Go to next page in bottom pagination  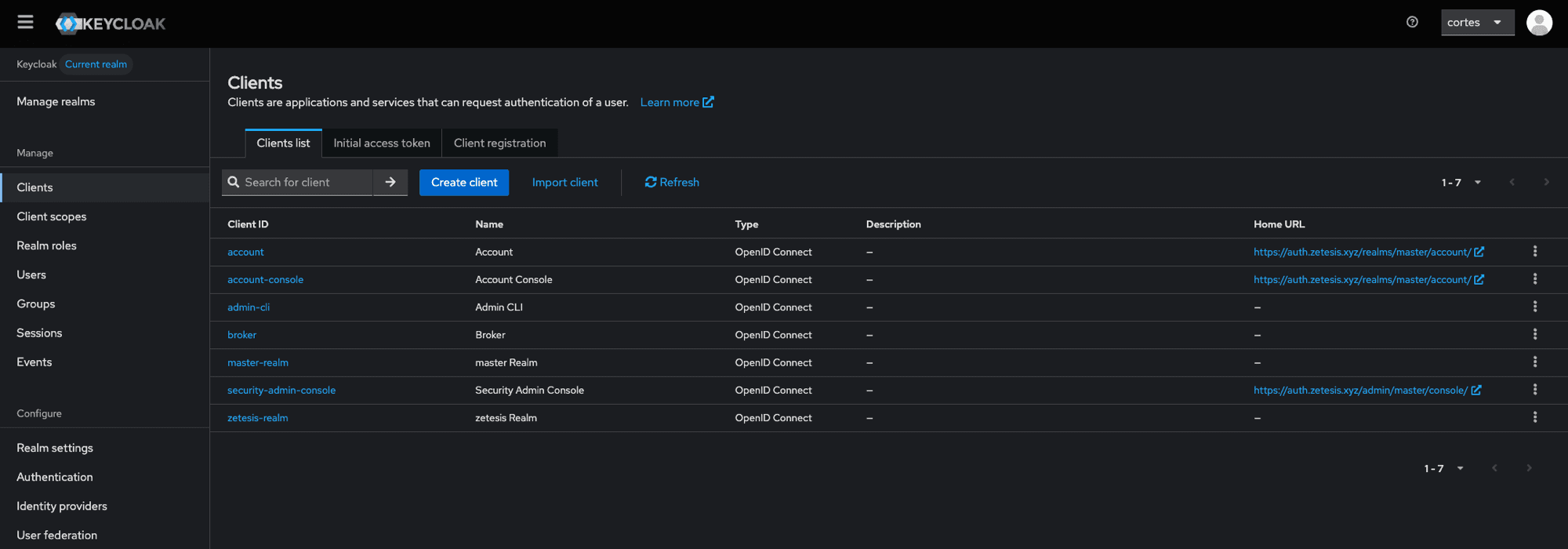[1529, 468]
